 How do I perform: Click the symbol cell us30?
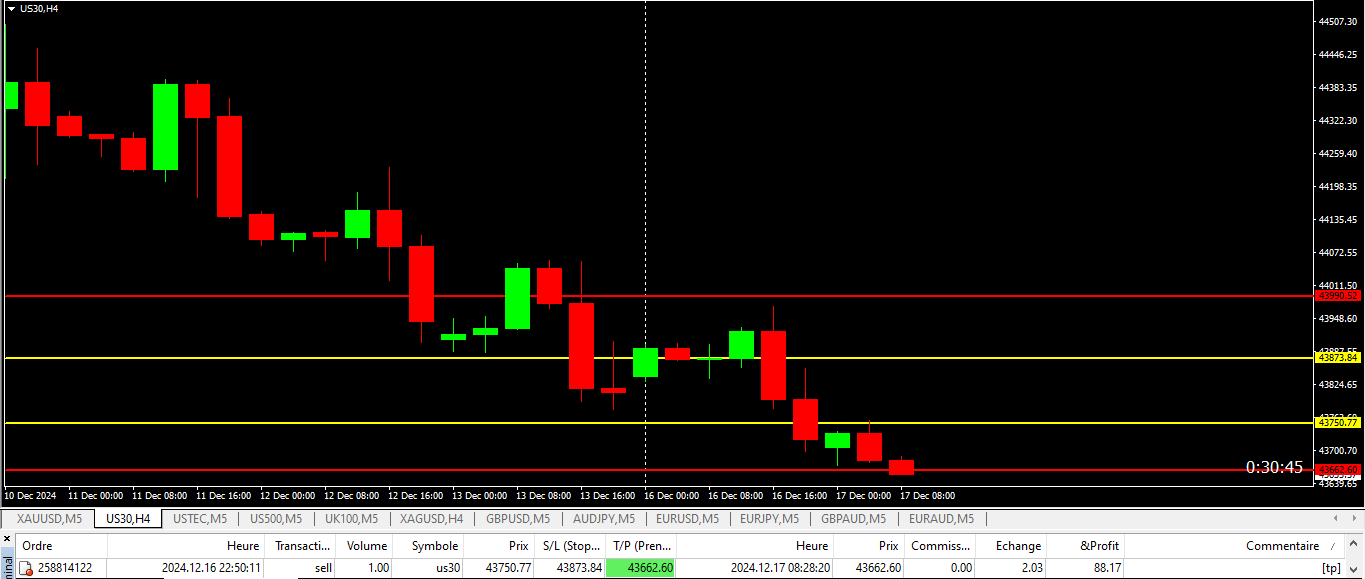click(x=447, y=568)
